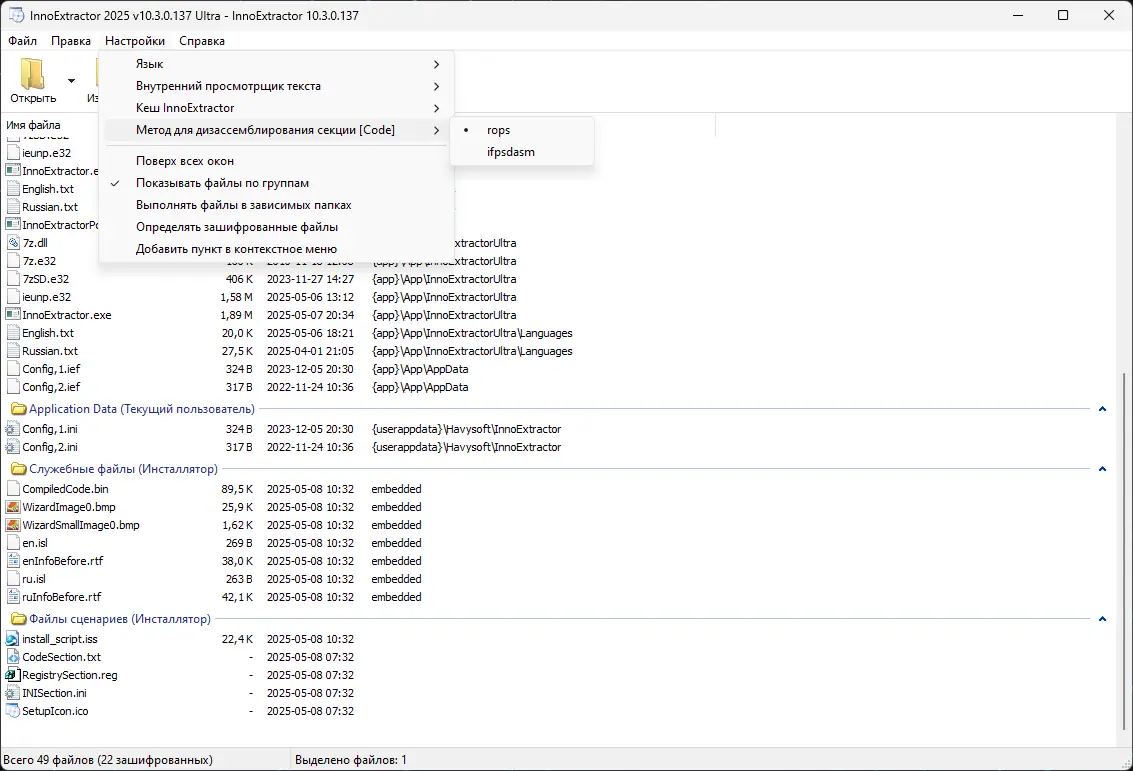Collapse the Файлы сценариев (Инсталлятор) group
This screenshot has height=771, width=1133.
point(1102,619)
